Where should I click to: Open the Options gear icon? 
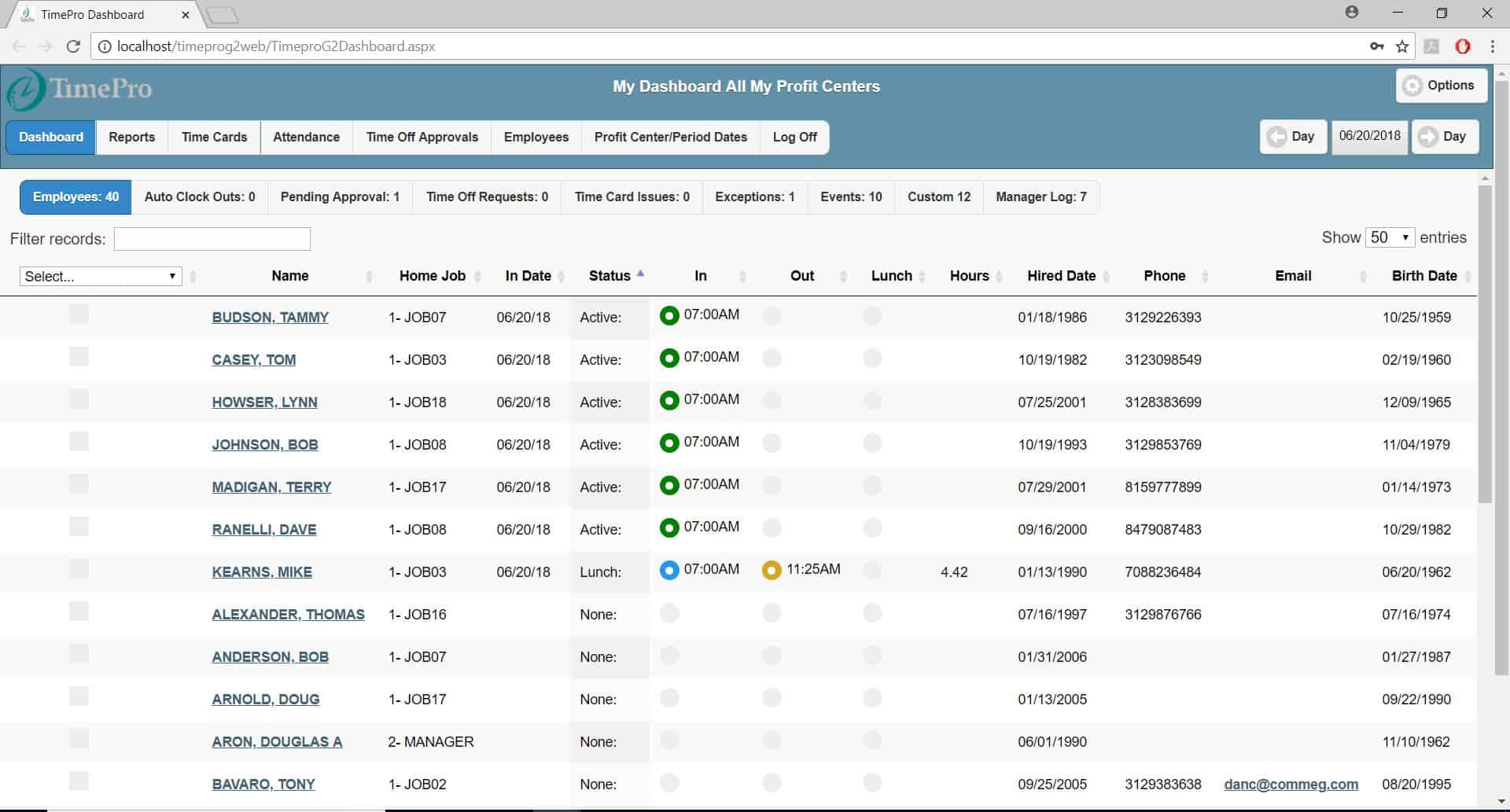[x=1412, y=85]
